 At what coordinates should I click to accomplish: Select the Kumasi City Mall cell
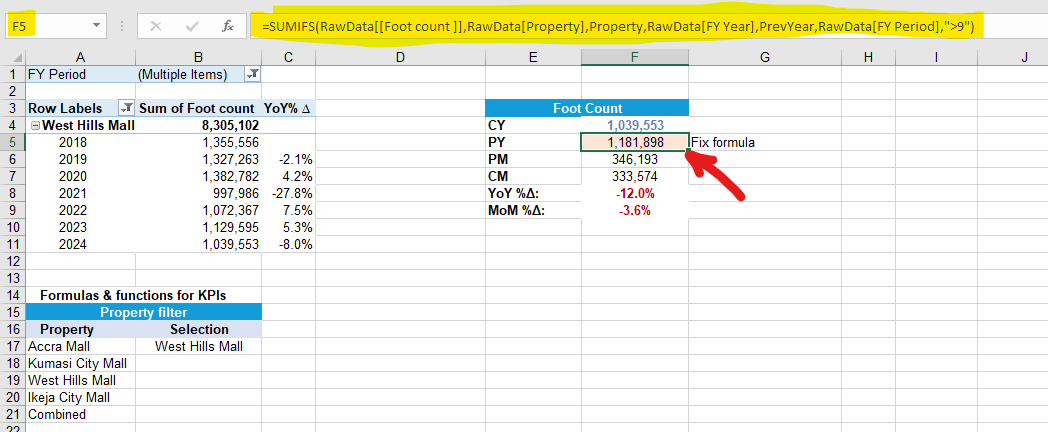pyautogui.click(x=80, y=363)
